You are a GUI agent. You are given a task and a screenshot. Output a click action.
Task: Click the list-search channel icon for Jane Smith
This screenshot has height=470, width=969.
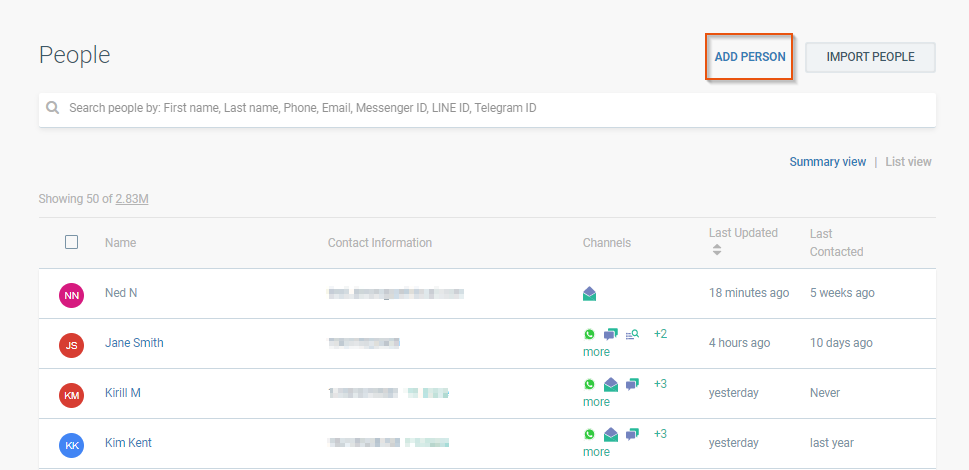click(632, 335)
